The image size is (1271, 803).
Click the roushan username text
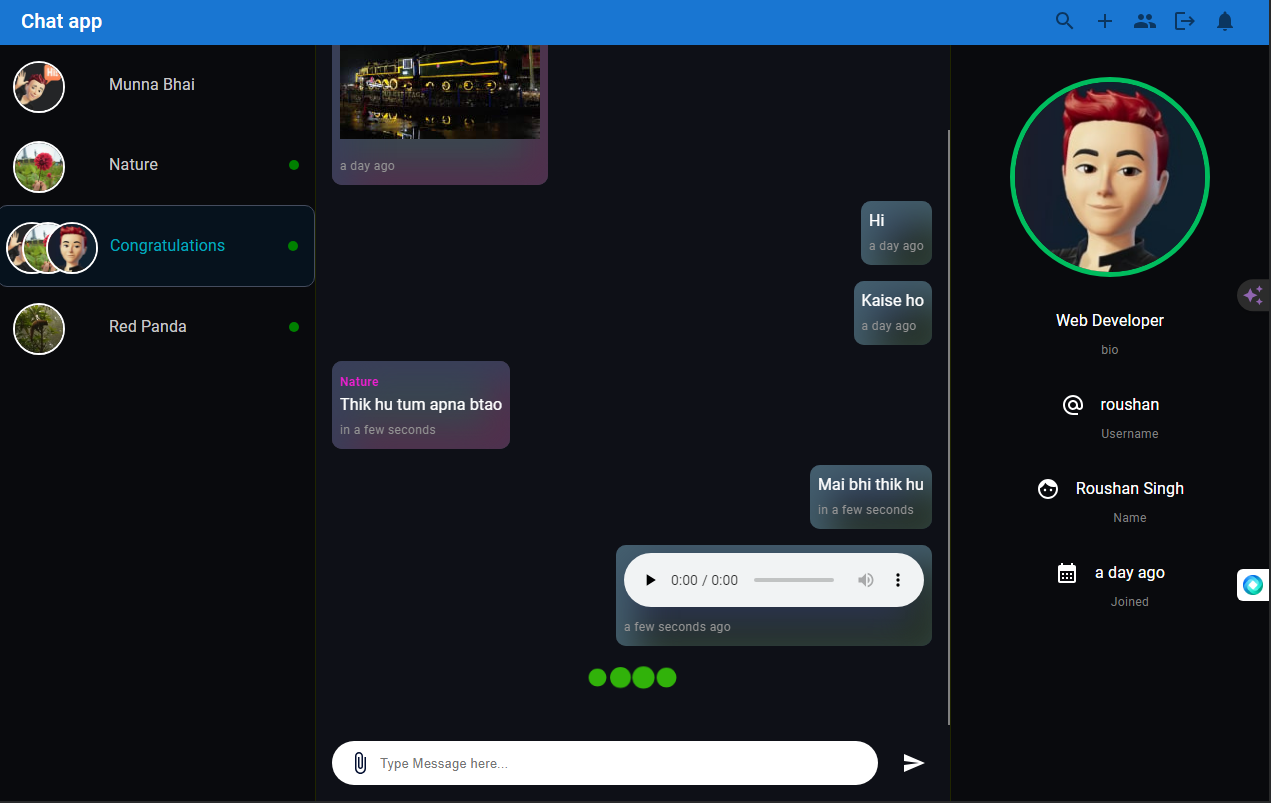(x=1130, y=405)
